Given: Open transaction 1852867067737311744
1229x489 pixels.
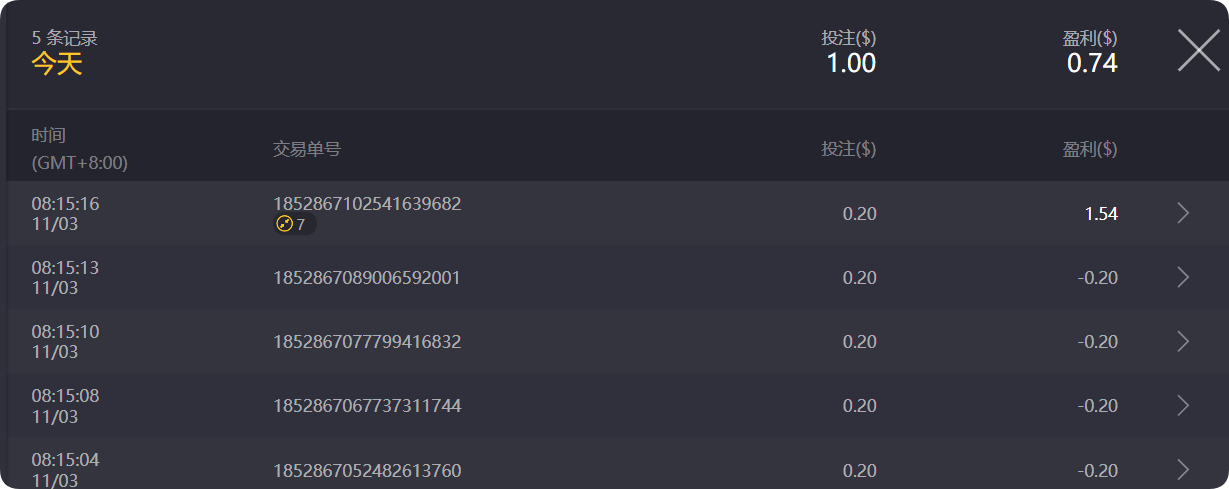Looking at the screenshot, I should point(367,405).
